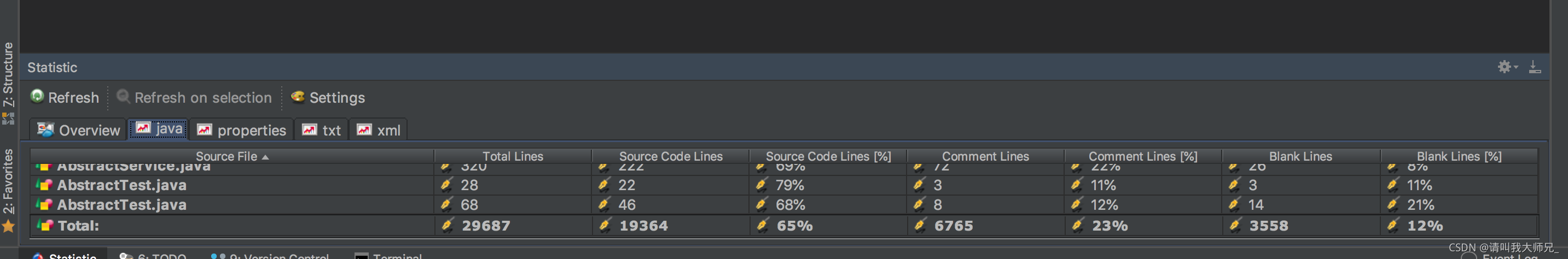Click the Source Code Lines [%] header
1568x259 pixels.
click(828, 156)
